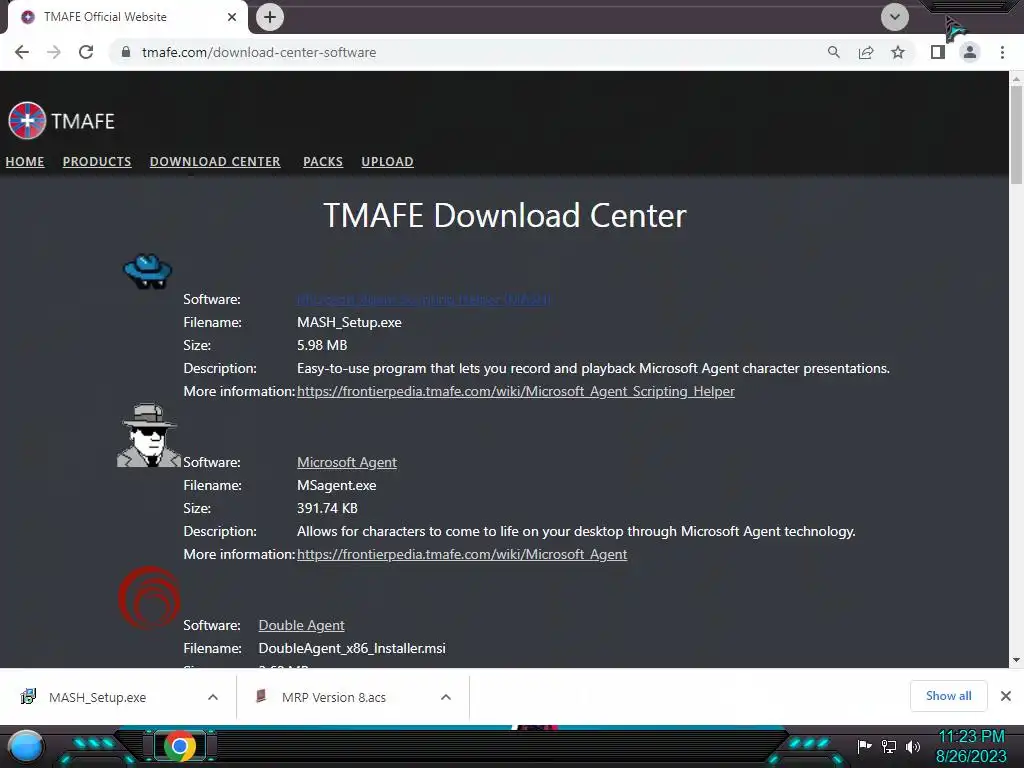Close the TMAFE Official Website tab

[232, 17]
